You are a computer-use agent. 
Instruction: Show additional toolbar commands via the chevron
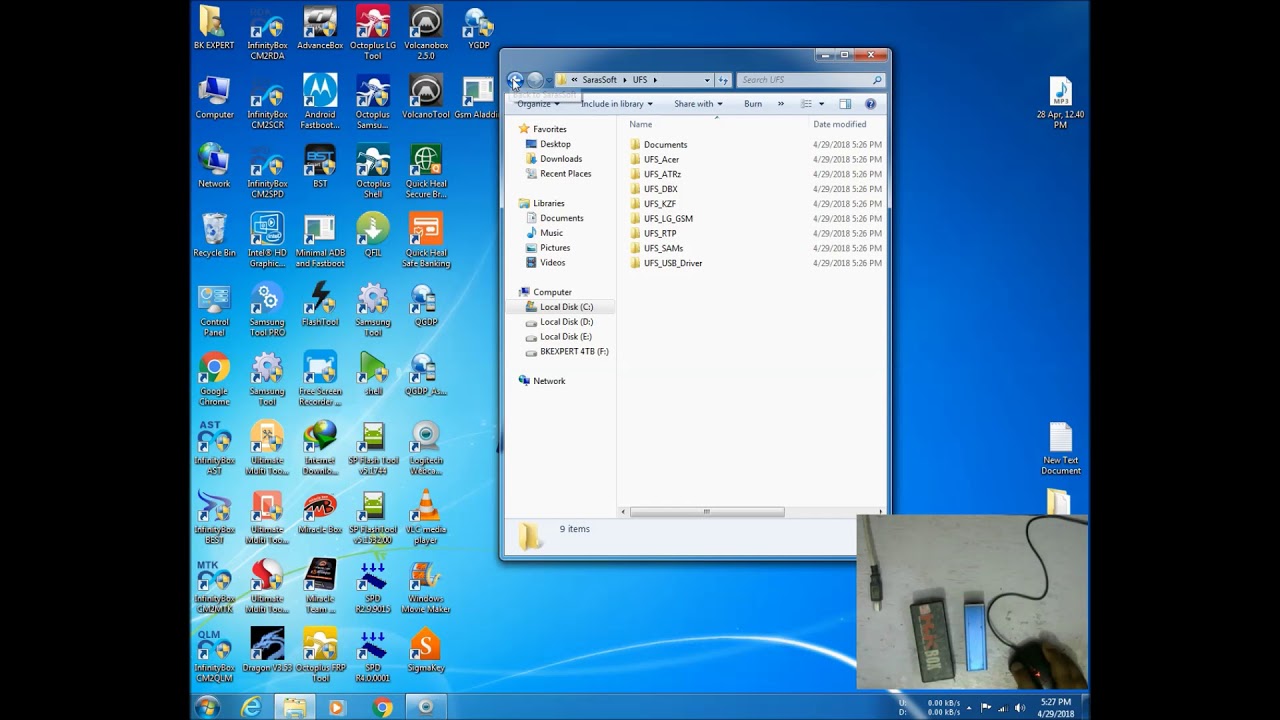point(781,104)
